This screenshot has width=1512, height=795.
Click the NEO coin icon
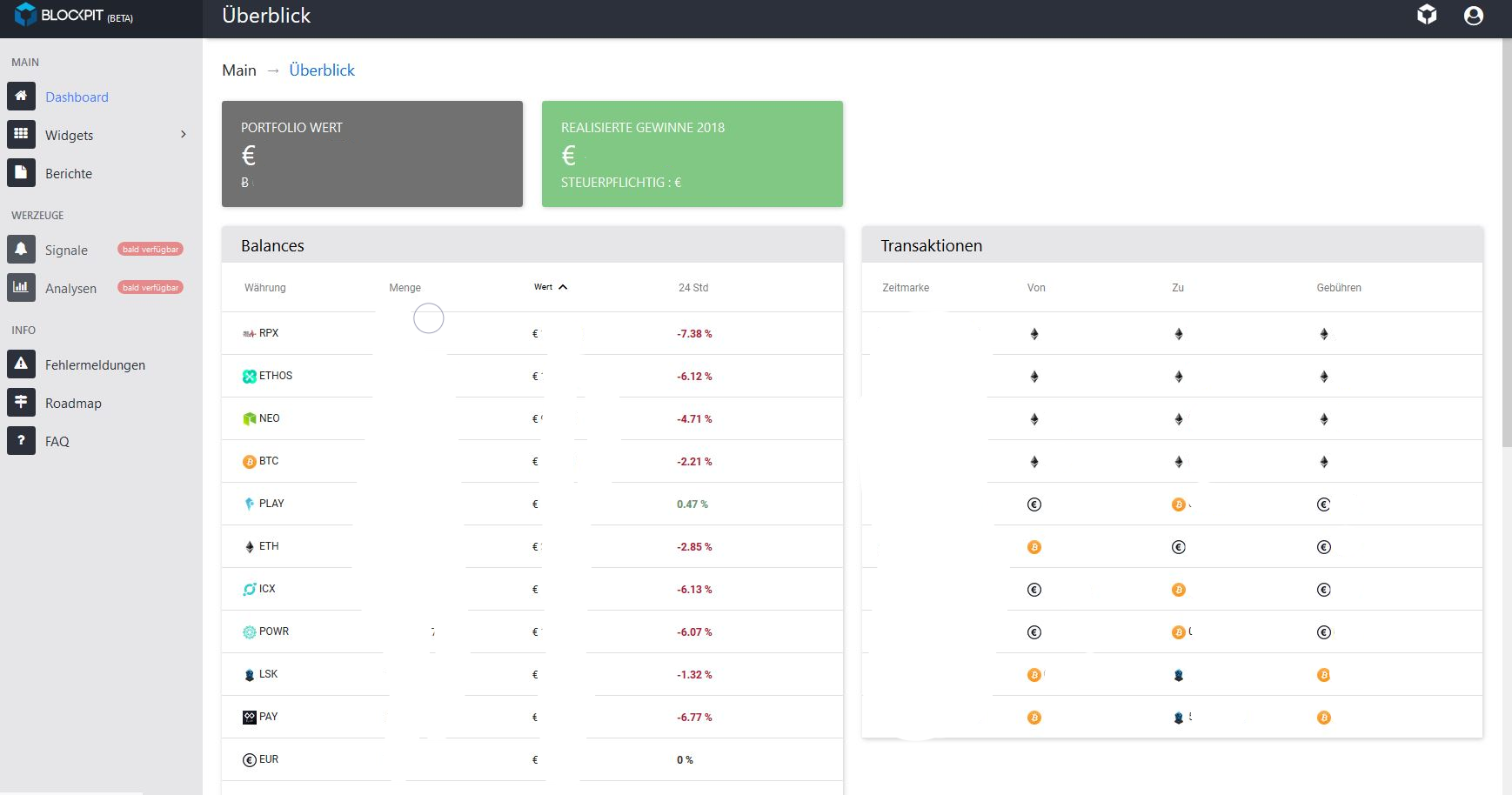[x=249, y=419]
